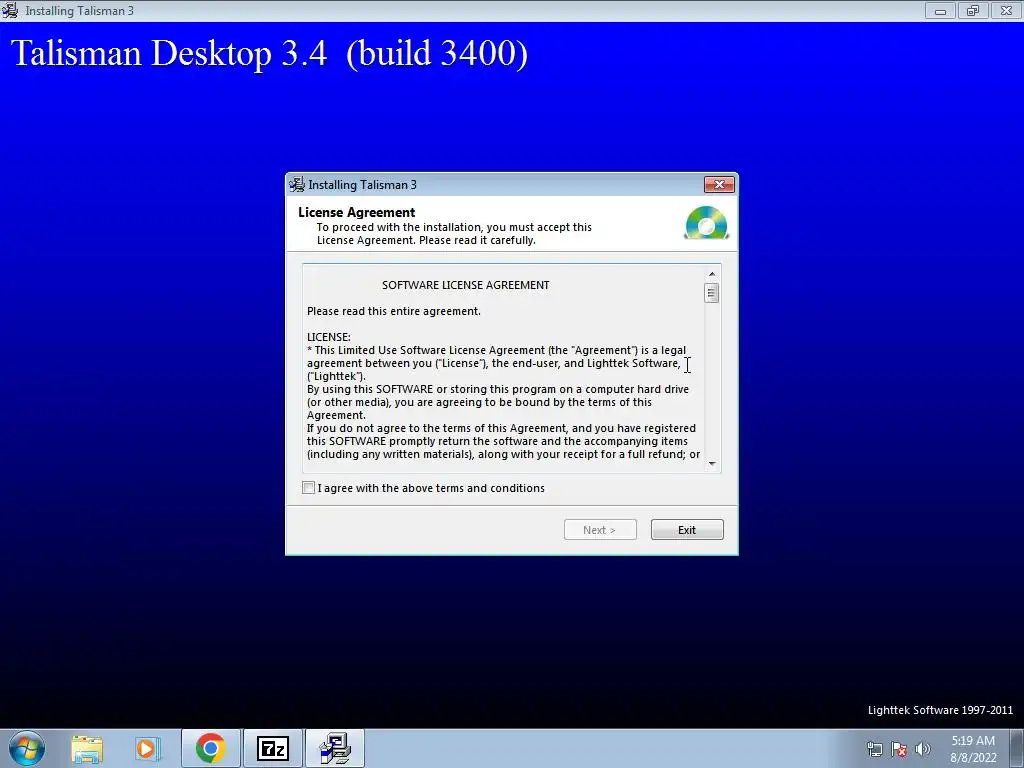Viewport: 1024px width, 768px height.
Task: Close the outer Installing Talisman 3 window
Action: [1006, 10]
